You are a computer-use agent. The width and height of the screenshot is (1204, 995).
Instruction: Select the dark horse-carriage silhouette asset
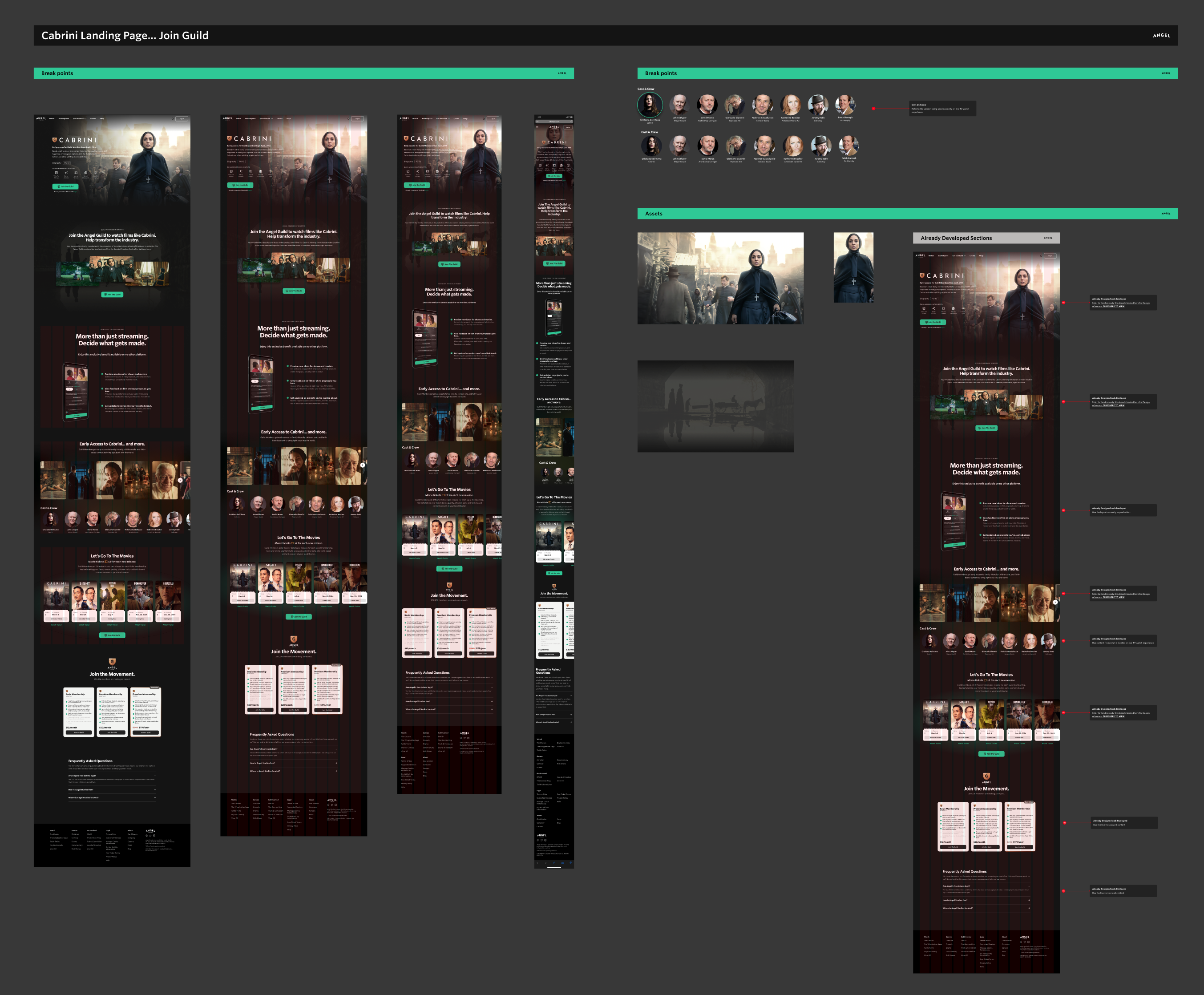[715, 406]
